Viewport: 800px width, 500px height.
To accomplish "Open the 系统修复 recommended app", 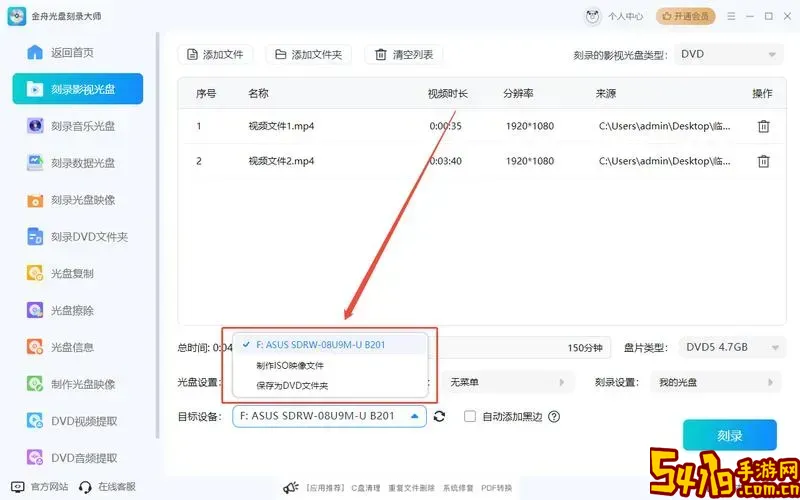I will tap(458, 488).
